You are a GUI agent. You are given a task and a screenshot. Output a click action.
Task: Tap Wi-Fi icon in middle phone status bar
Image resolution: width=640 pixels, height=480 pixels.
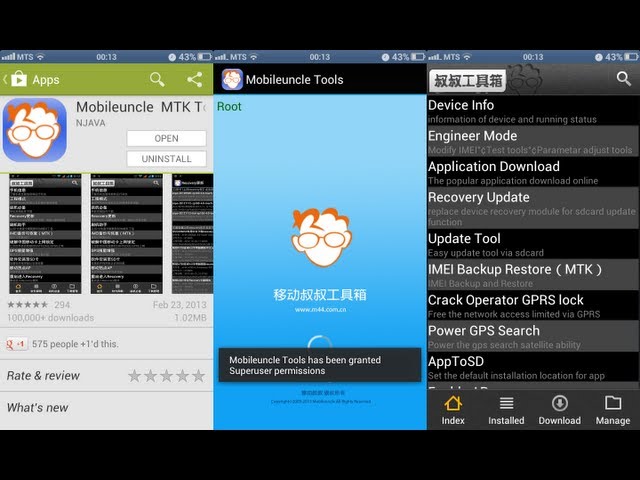click(x=254, y=57)
